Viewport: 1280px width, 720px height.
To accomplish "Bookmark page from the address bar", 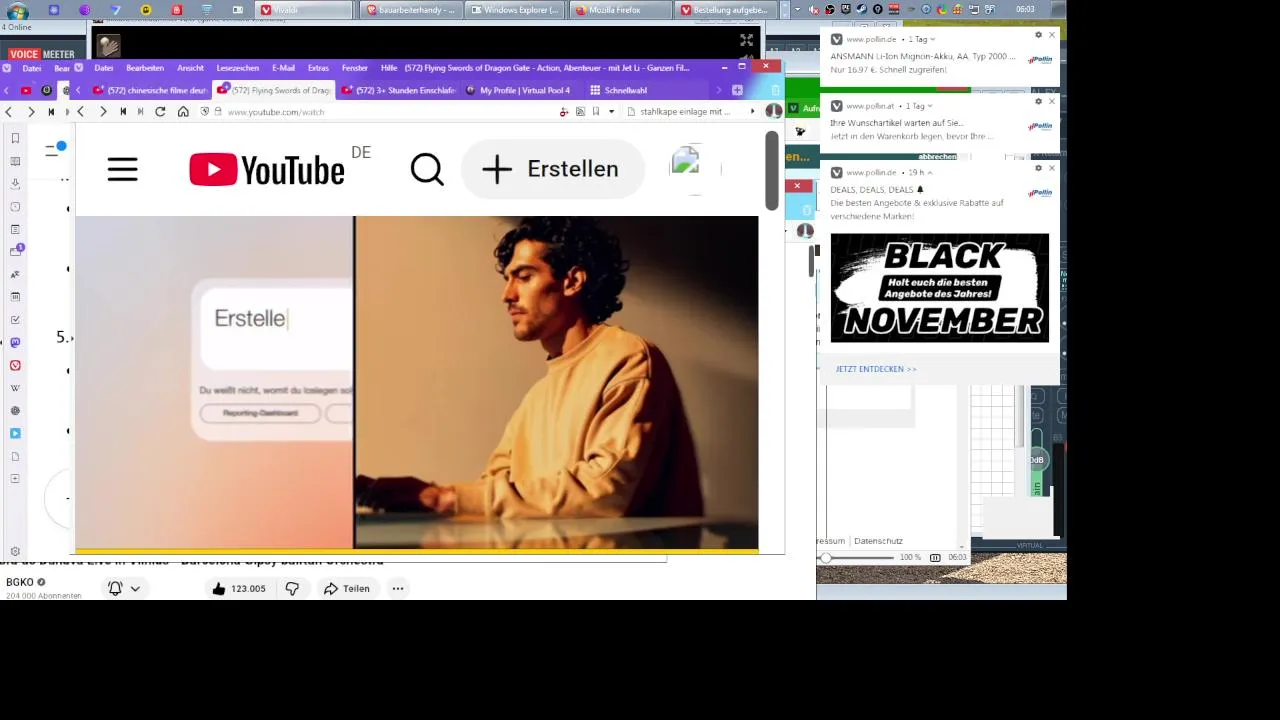I will pyautogui.click(x=596, y=112).
